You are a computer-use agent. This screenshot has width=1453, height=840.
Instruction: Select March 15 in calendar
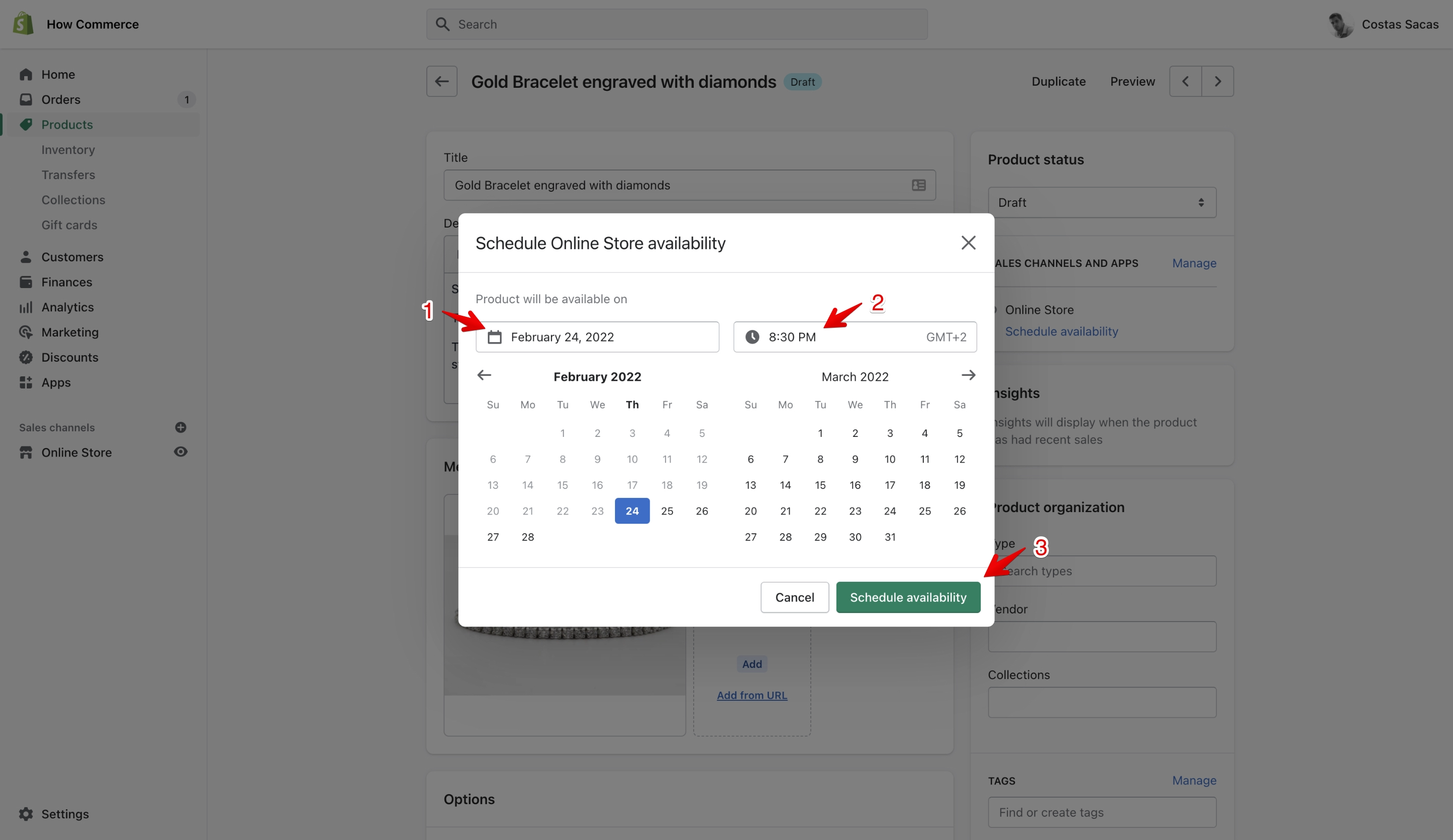point(820,485)
